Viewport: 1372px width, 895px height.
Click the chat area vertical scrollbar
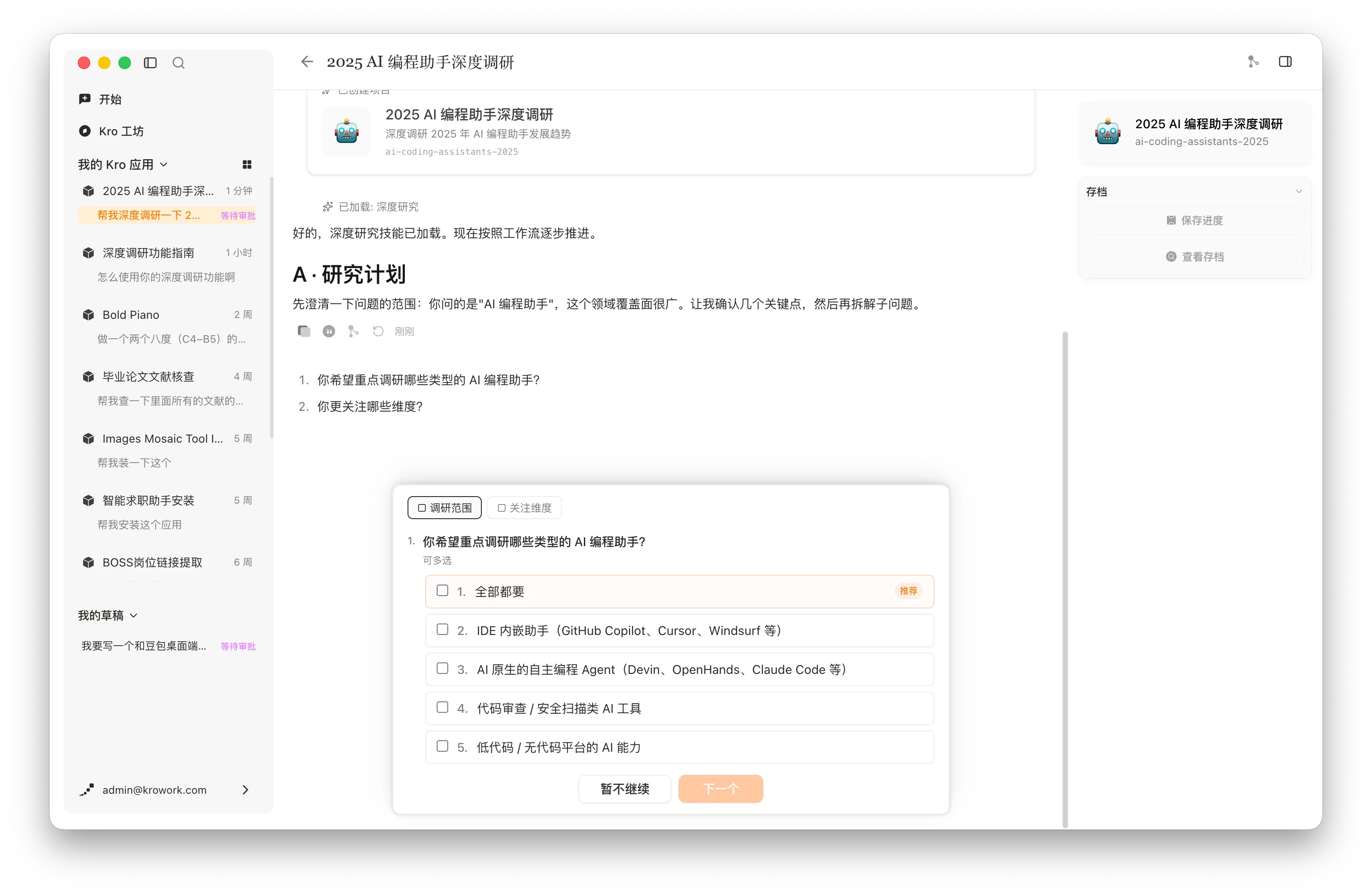(1065, 579)
